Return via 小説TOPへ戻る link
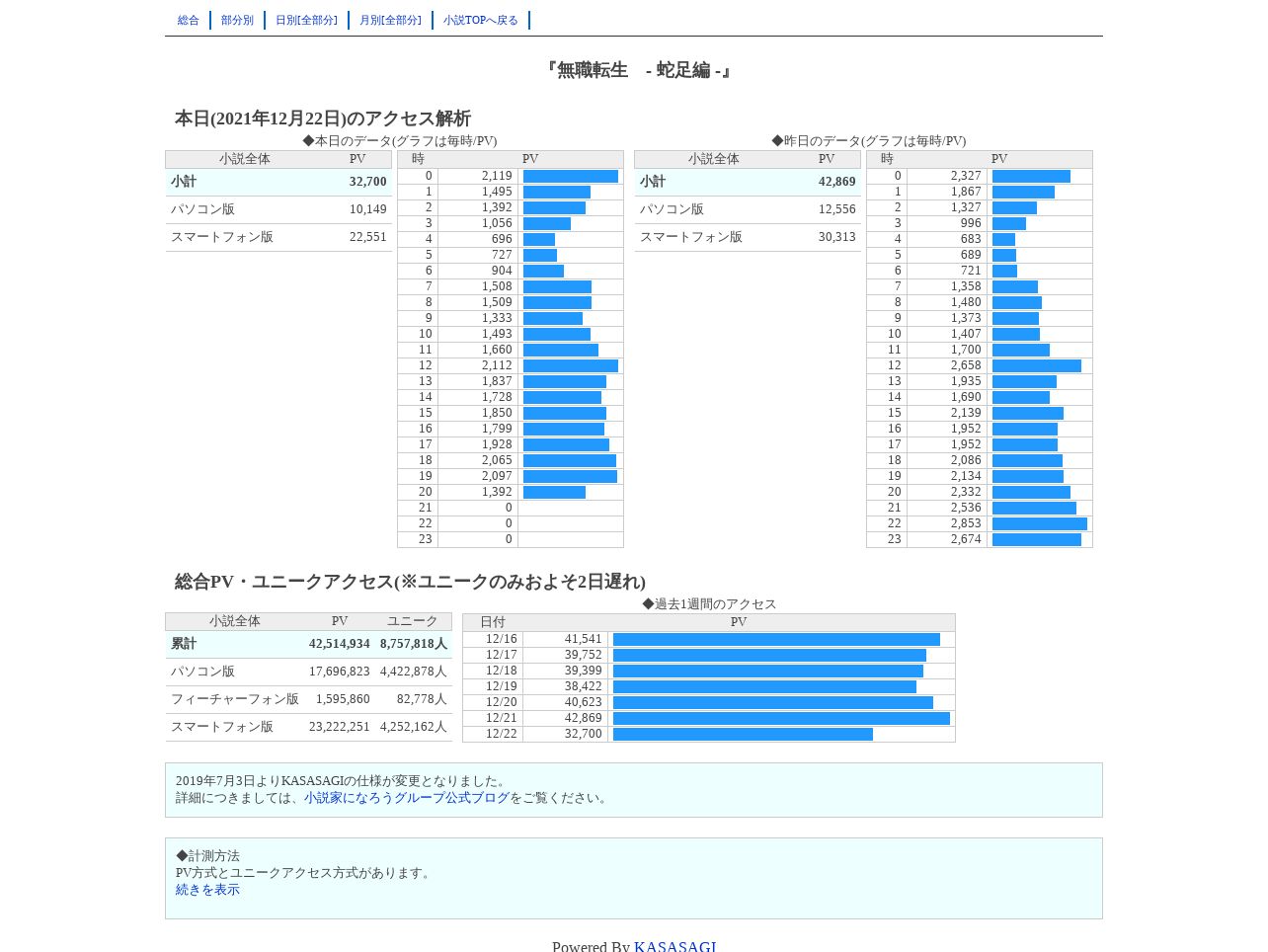This screenshot has height=952, width=1268. point(481,20)
